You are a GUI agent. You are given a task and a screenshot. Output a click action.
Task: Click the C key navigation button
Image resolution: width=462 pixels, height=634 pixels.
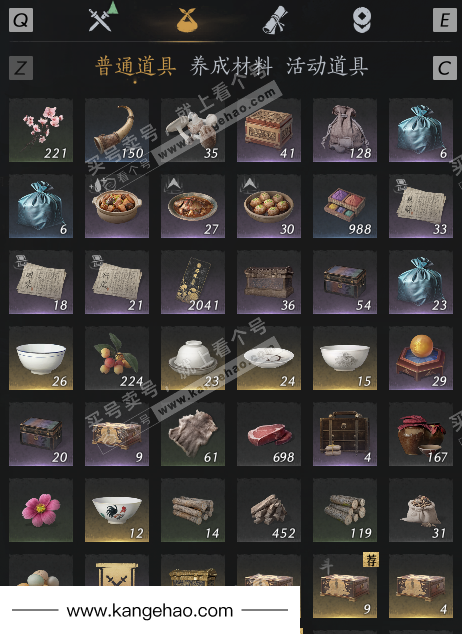tap(445, 68)
